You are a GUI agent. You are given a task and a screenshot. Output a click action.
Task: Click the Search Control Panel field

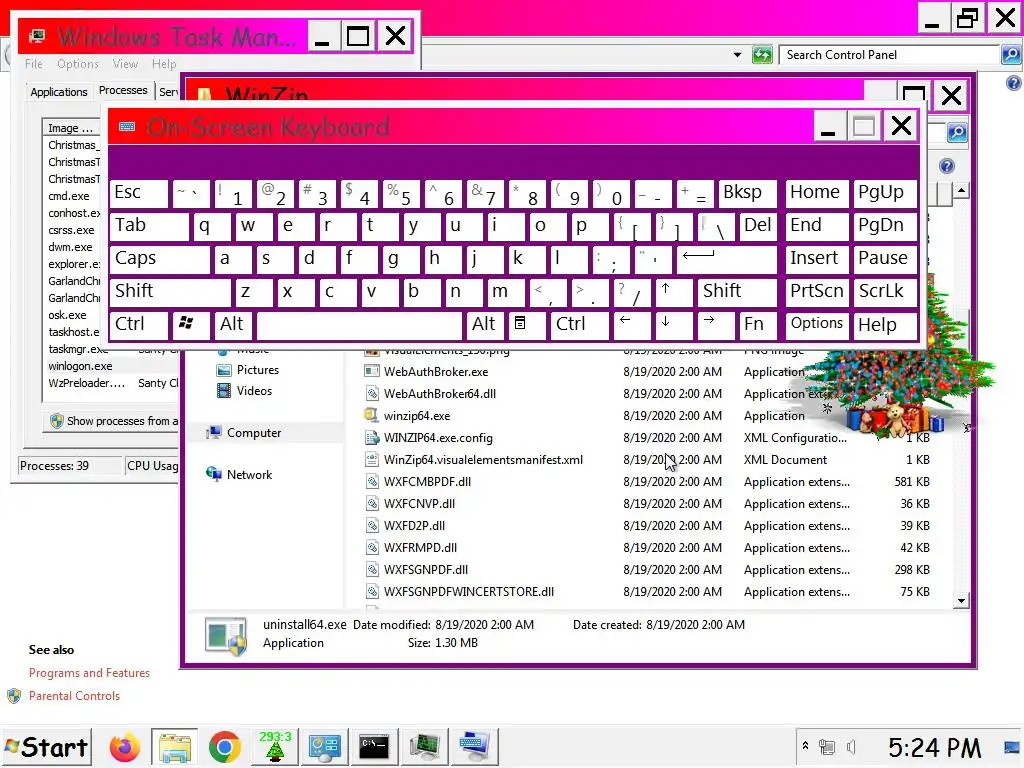889,55
